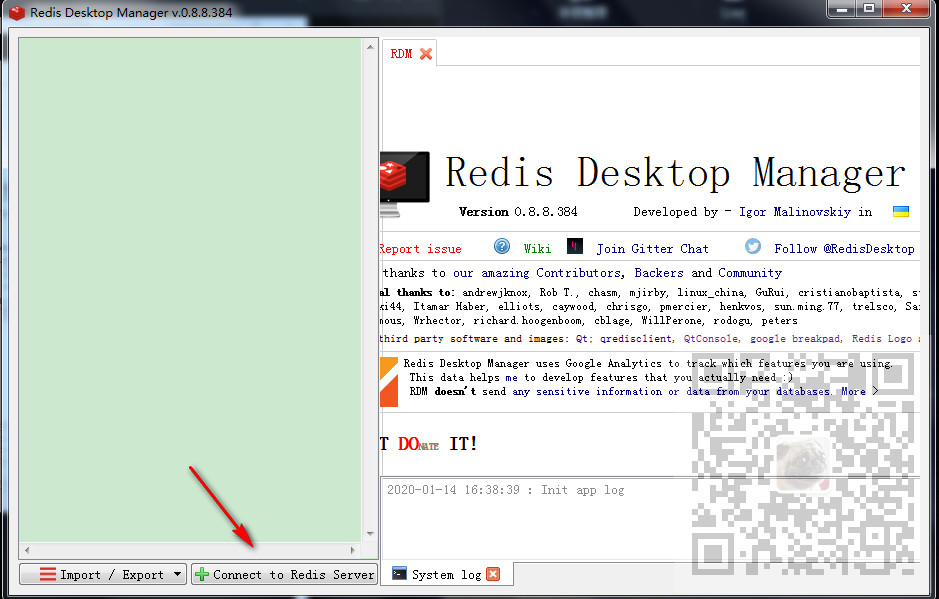Maximize the Redis Desktop Manager window

click(869, 9)
